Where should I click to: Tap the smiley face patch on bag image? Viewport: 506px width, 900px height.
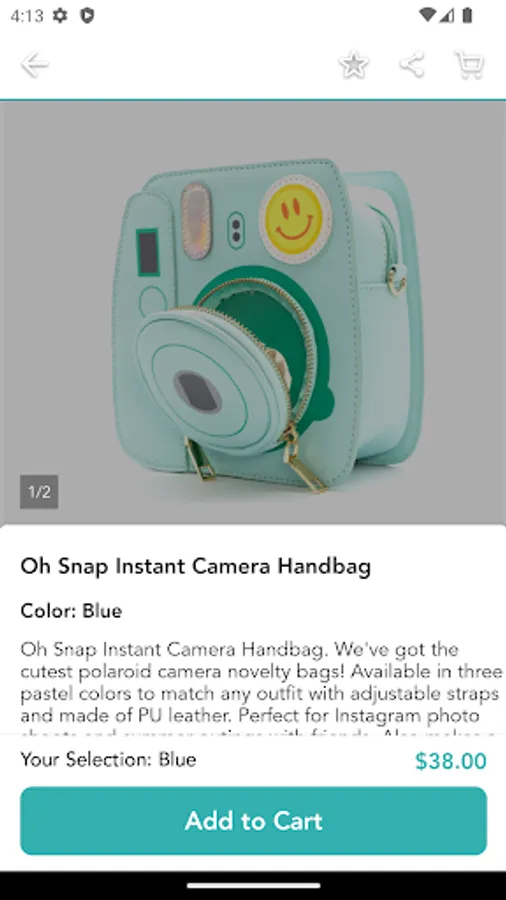point(295,219)
